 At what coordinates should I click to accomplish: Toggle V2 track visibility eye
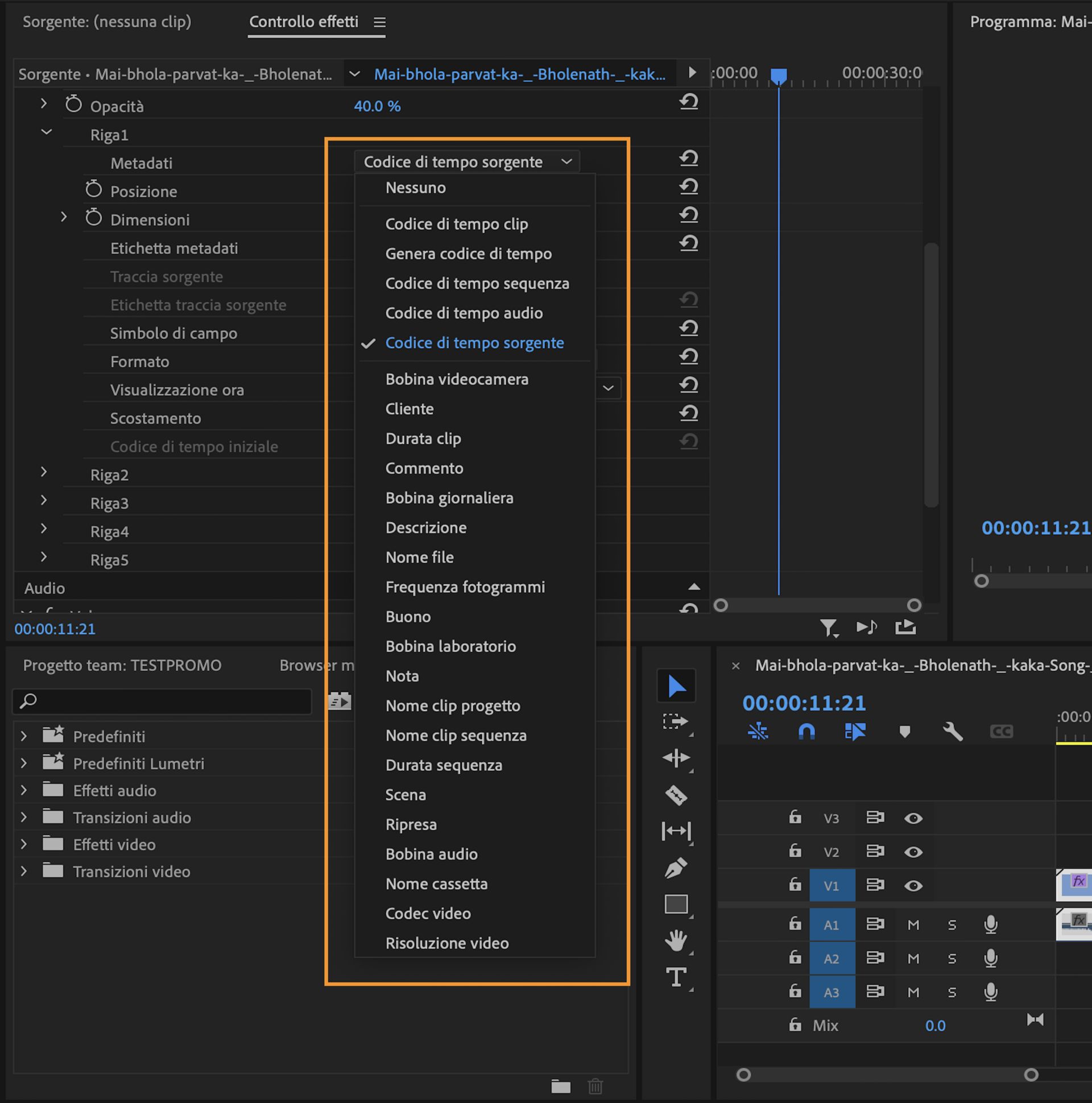913,852
